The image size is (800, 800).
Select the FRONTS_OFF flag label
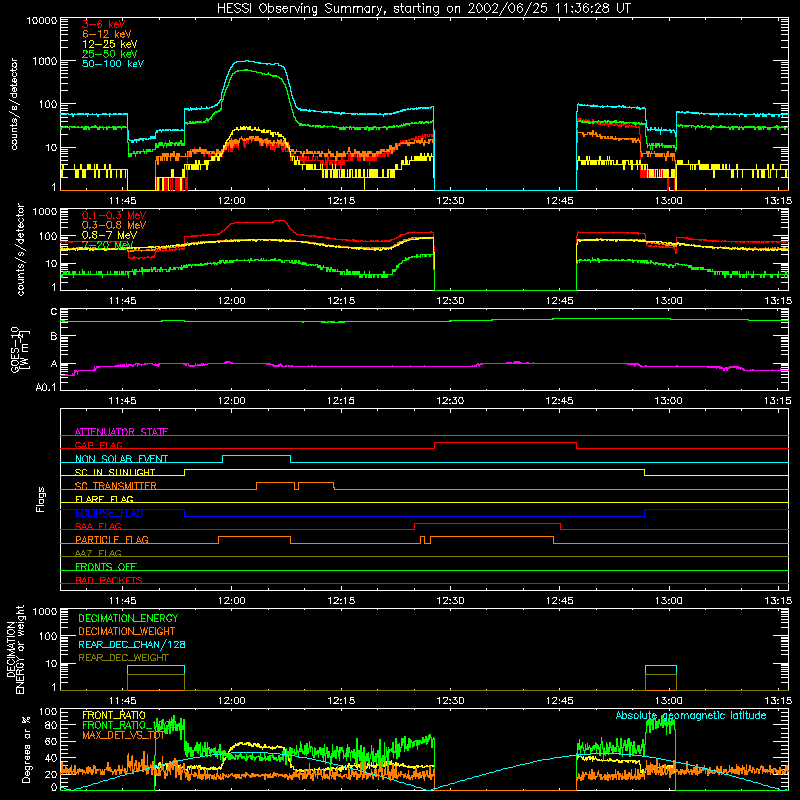tap(106, 566)
